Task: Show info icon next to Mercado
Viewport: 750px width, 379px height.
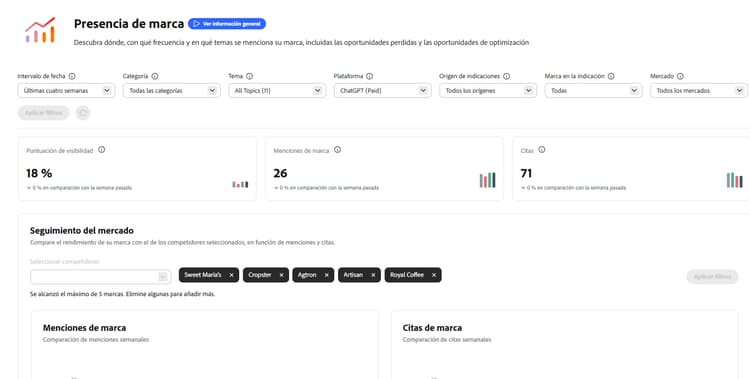Action: click(x=680, y=76)
